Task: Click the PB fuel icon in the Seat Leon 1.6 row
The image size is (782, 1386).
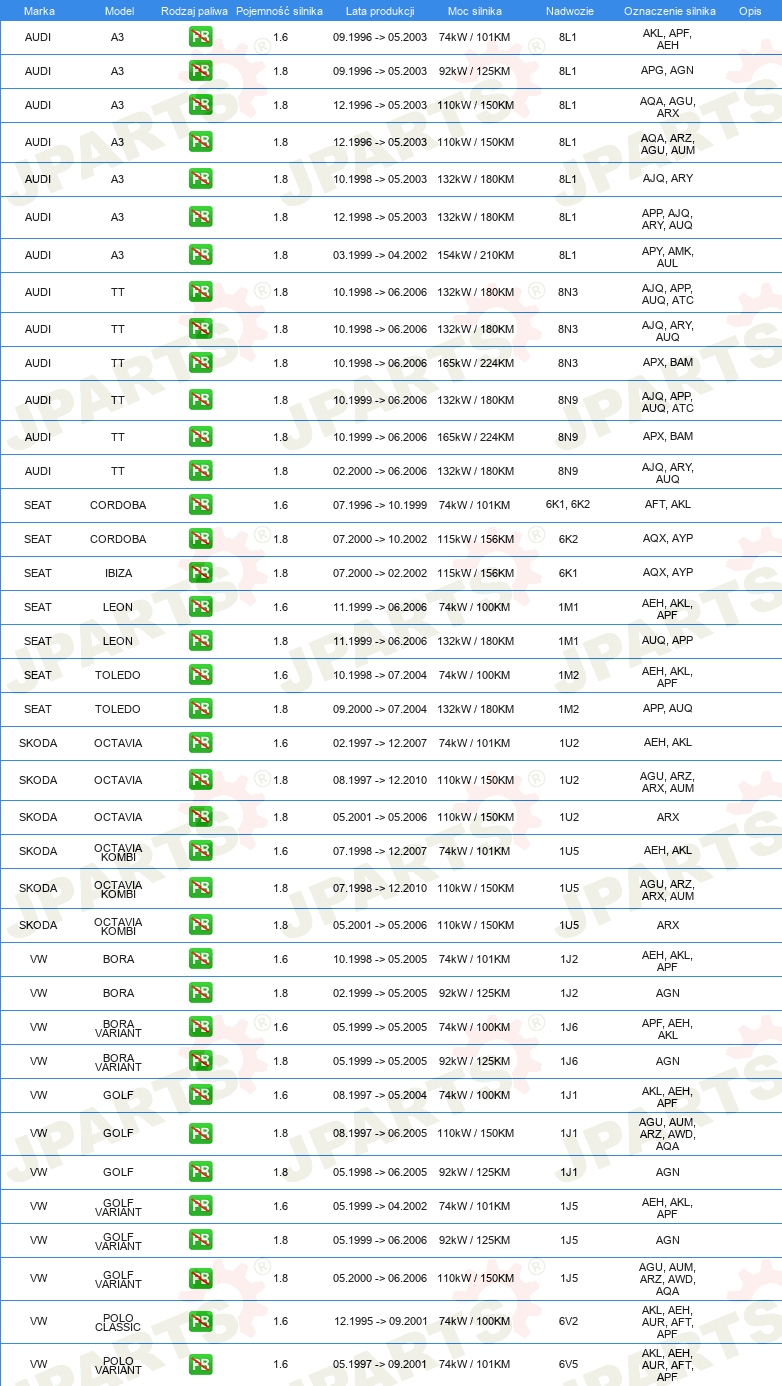Action: [x=201, y=607]
